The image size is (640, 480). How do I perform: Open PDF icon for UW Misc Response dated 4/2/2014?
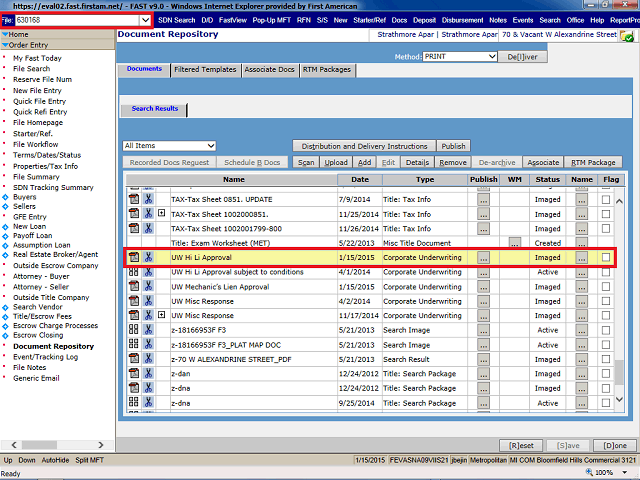click(134, 301)
